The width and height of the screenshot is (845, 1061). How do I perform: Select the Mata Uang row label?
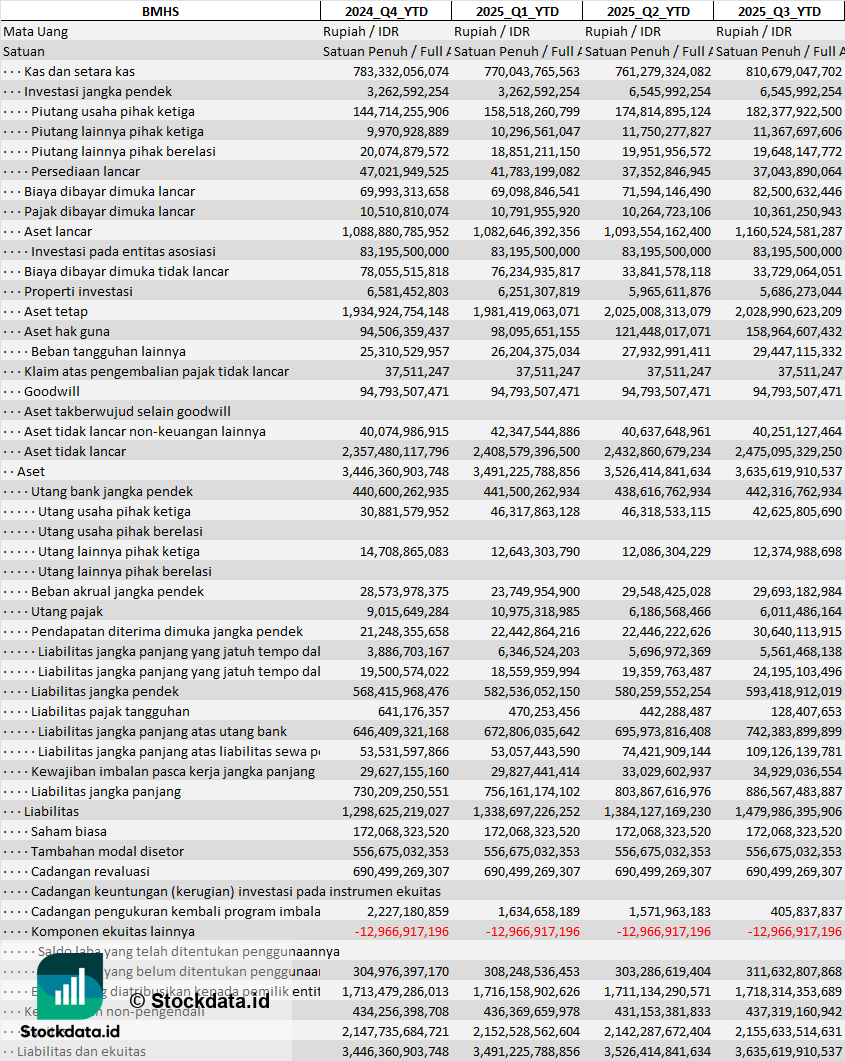coord(36,31)
